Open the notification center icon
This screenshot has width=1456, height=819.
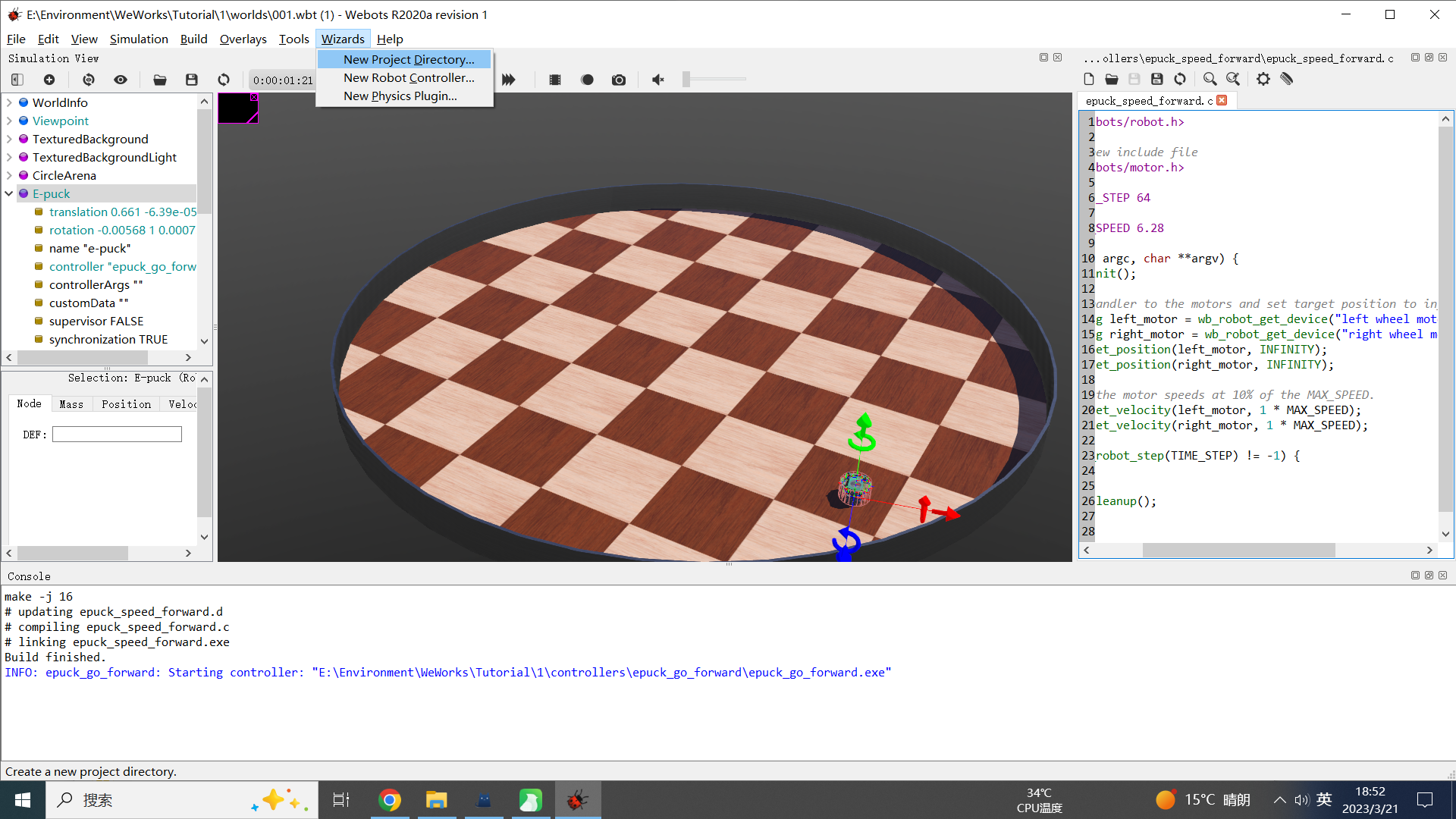1425,800
